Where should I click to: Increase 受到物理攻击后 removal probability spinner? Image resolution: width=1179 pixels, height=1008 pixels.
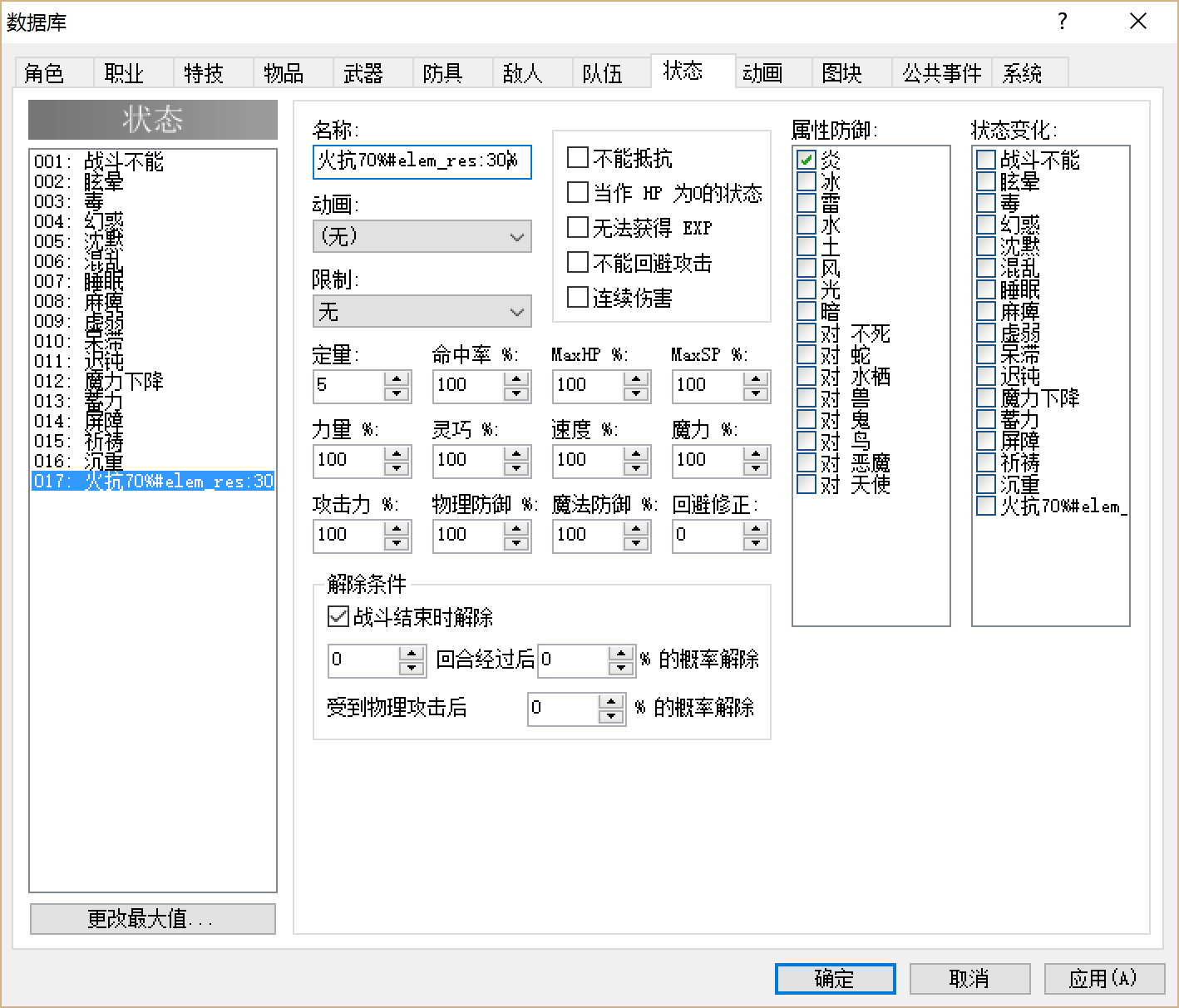pos(611,701)
